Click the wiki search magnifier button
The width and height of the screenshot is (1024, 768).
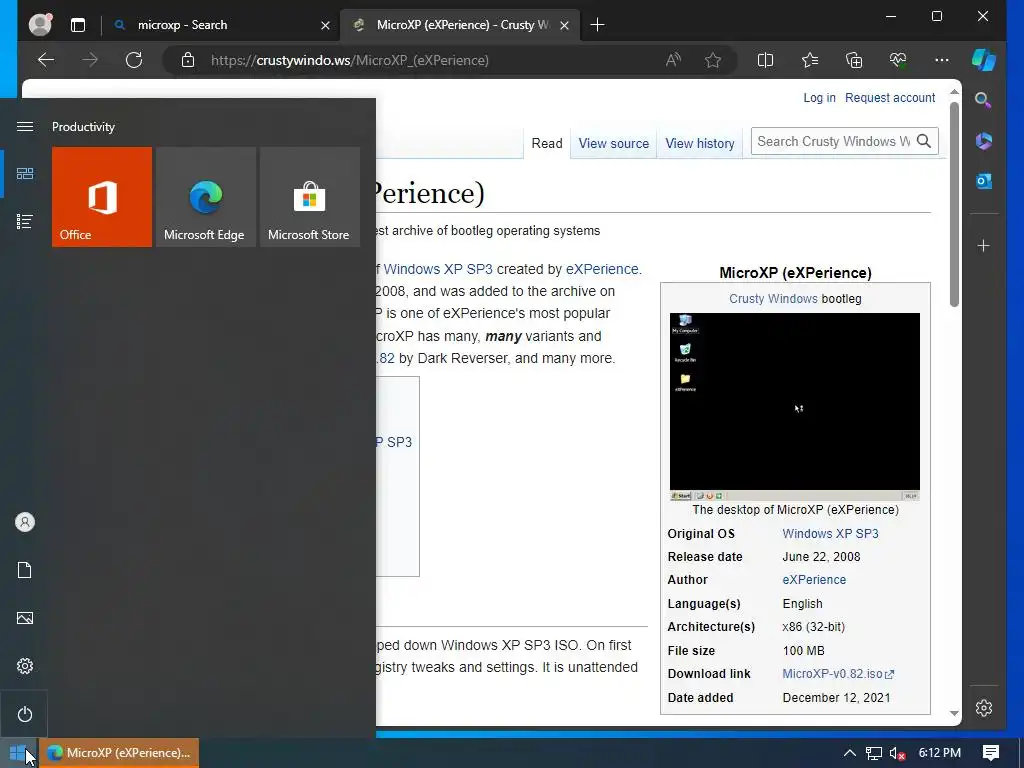click(924, 141)
